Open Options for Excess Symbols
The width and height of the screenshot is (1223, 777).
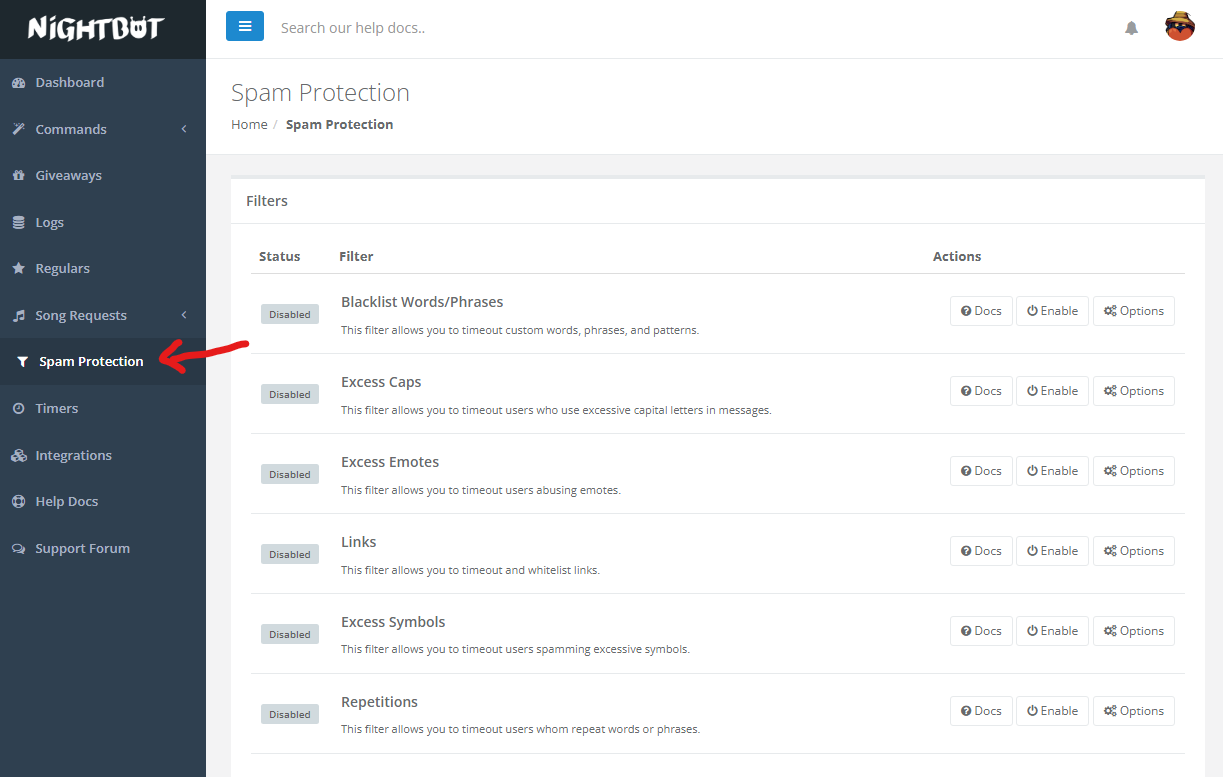pos(1134,631)
